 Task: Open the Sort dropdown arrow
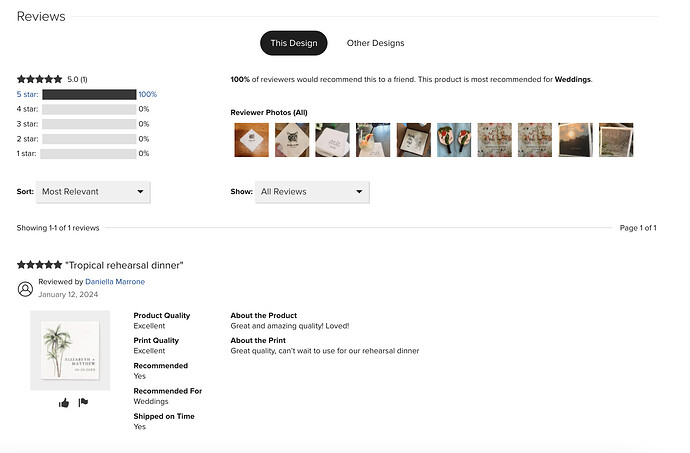140,192
